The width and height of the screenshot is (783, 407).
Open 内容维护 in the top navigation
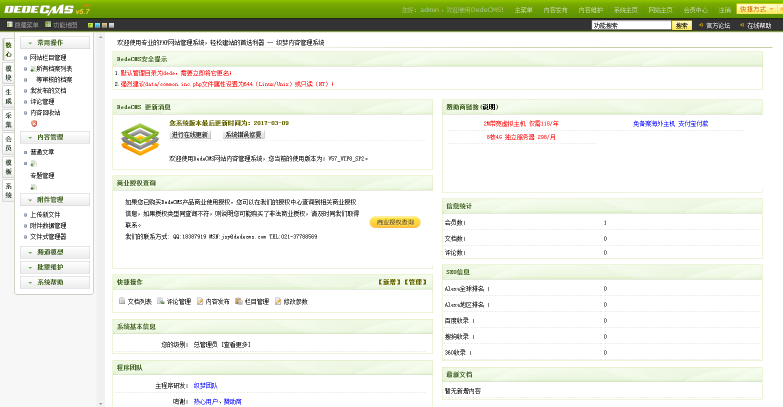pos(591,10)
